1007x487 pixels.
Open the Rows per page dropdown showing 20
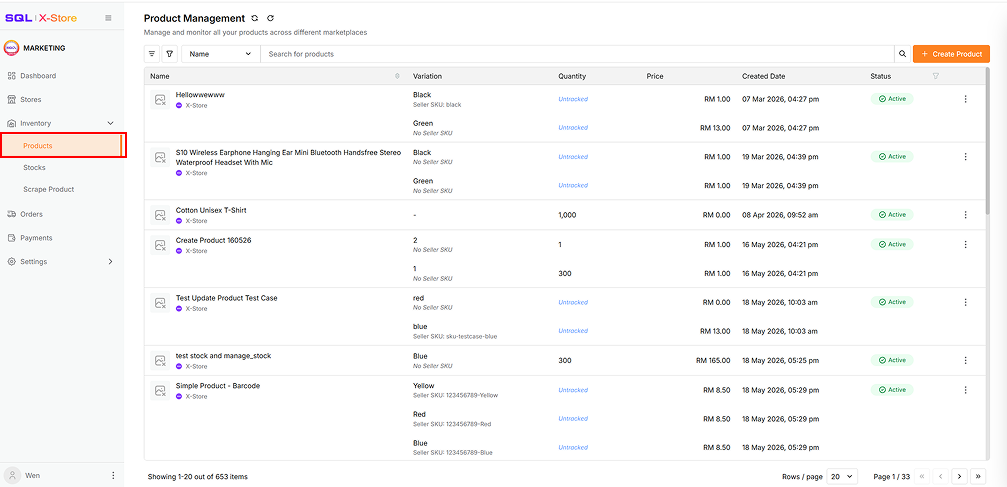(842, 476)
